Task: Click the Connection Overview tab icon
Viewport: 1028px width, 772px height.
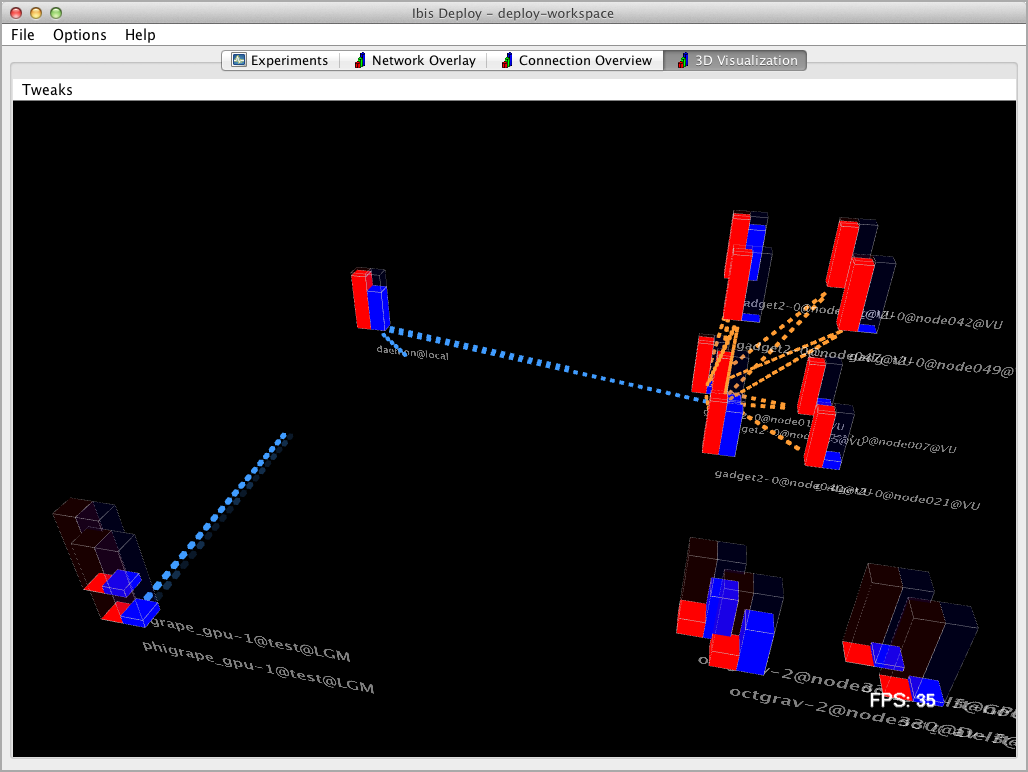Action: [507, 60]
